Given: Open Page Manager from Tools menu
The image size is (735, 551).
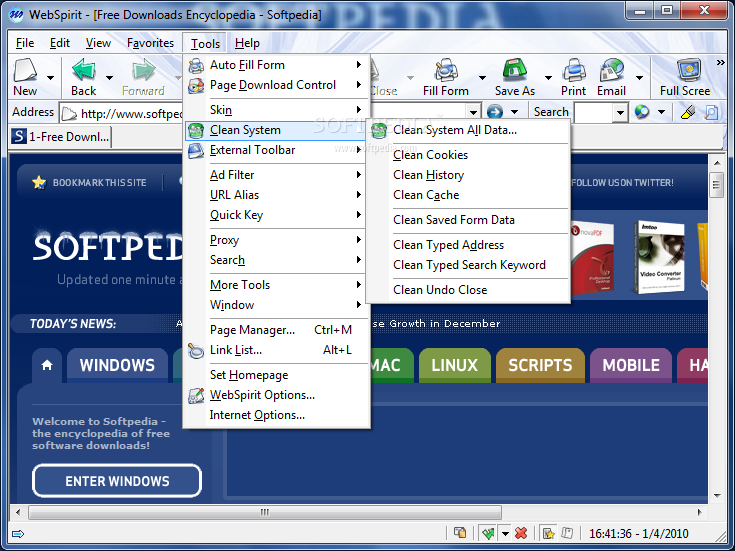Looking at the screenshot, I should (x=275, y=330).
